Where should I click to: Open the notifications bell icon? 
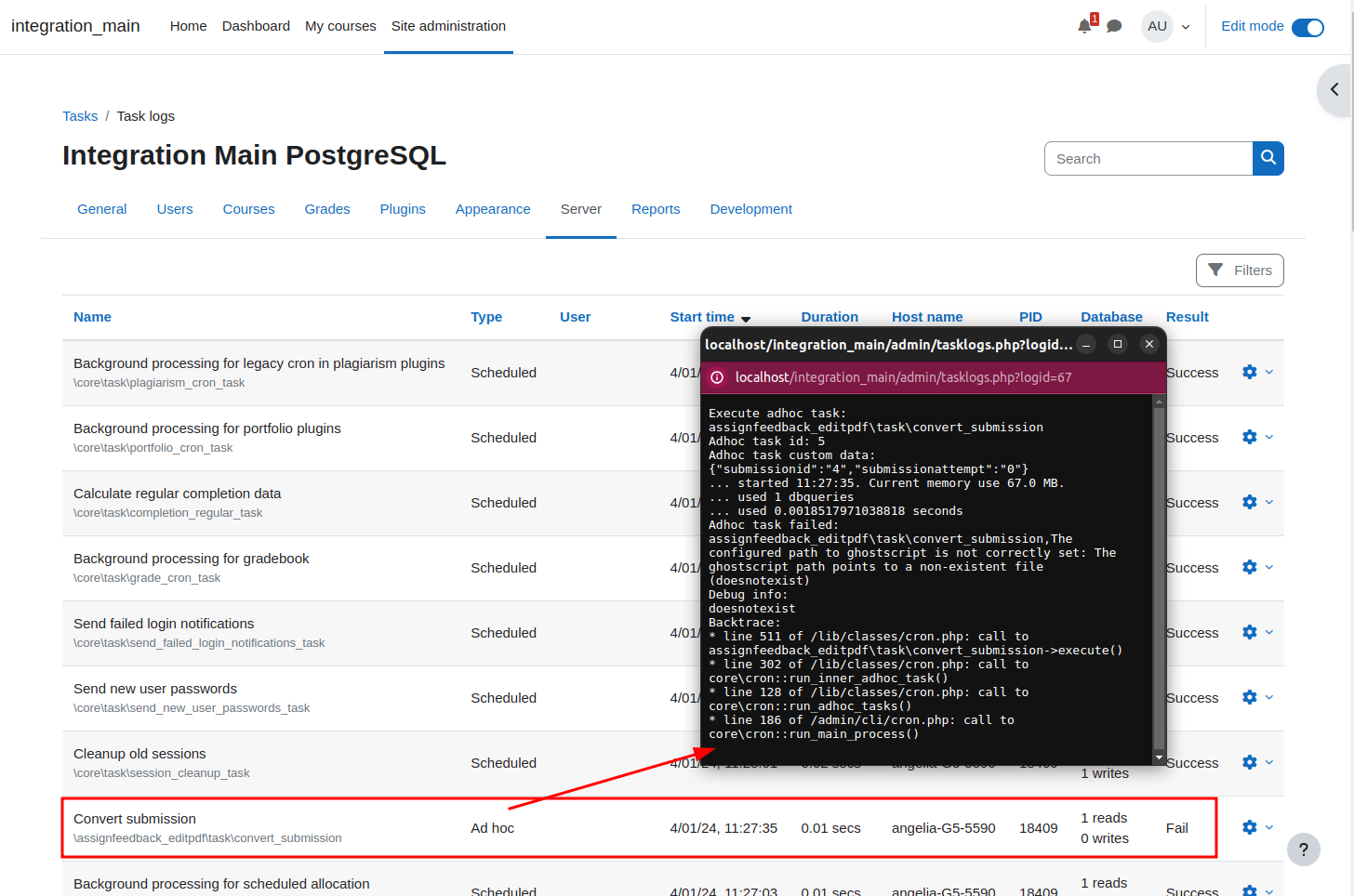tap(1084, 26)
